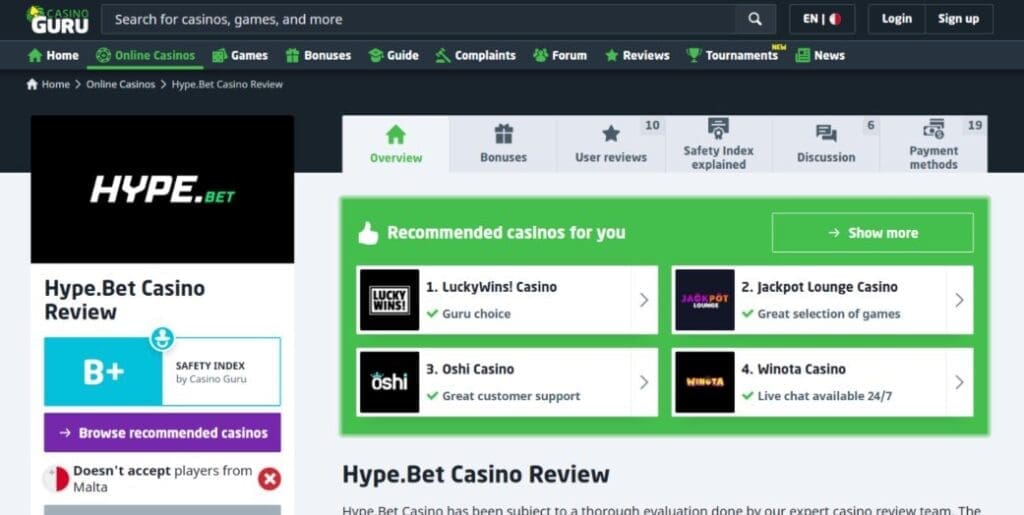This screenshot has height=515, width=1024.
Task: Click Browse recommended casinos button
Action: [x=163, y=432]
